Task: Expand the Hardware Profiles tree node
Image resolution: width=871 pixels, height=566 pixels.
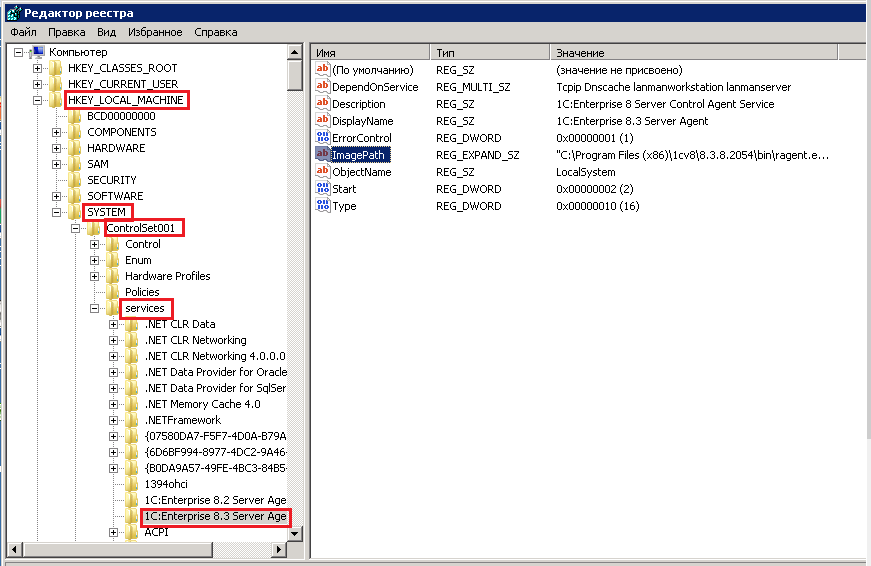Action: 95,276
